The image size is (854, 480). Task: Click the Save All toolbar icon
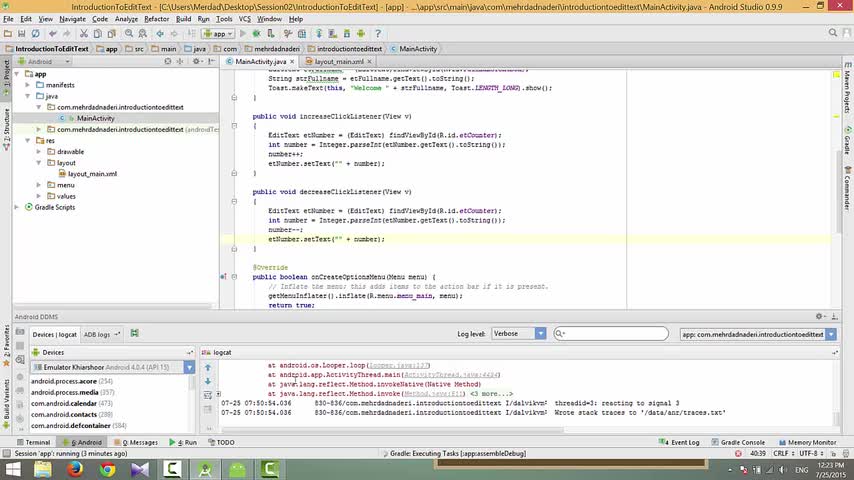pyautogui.click(x=22, y=34)
